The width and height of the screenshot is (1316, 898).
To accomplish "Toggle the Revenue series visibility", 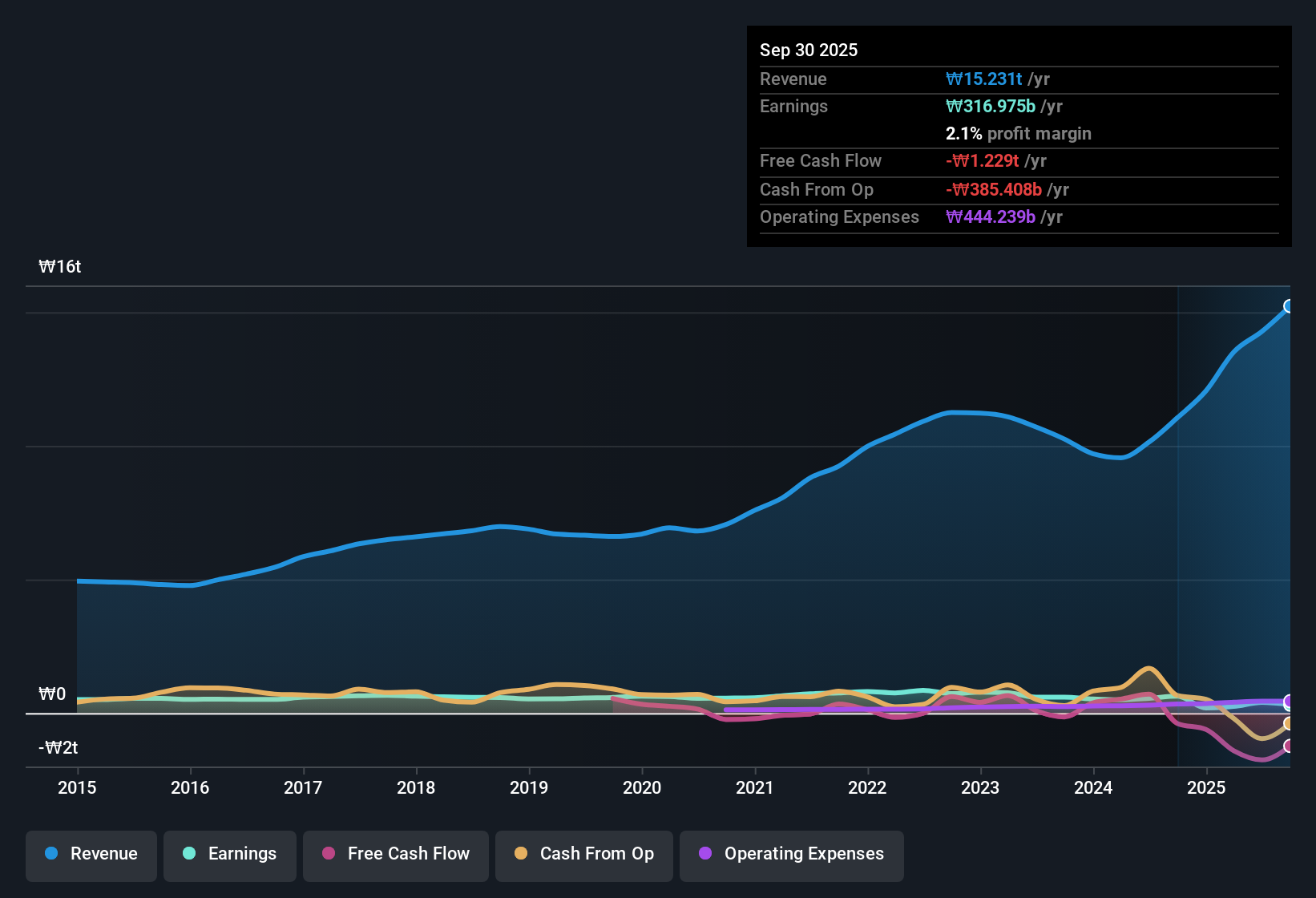I will [x=91, y=856].
